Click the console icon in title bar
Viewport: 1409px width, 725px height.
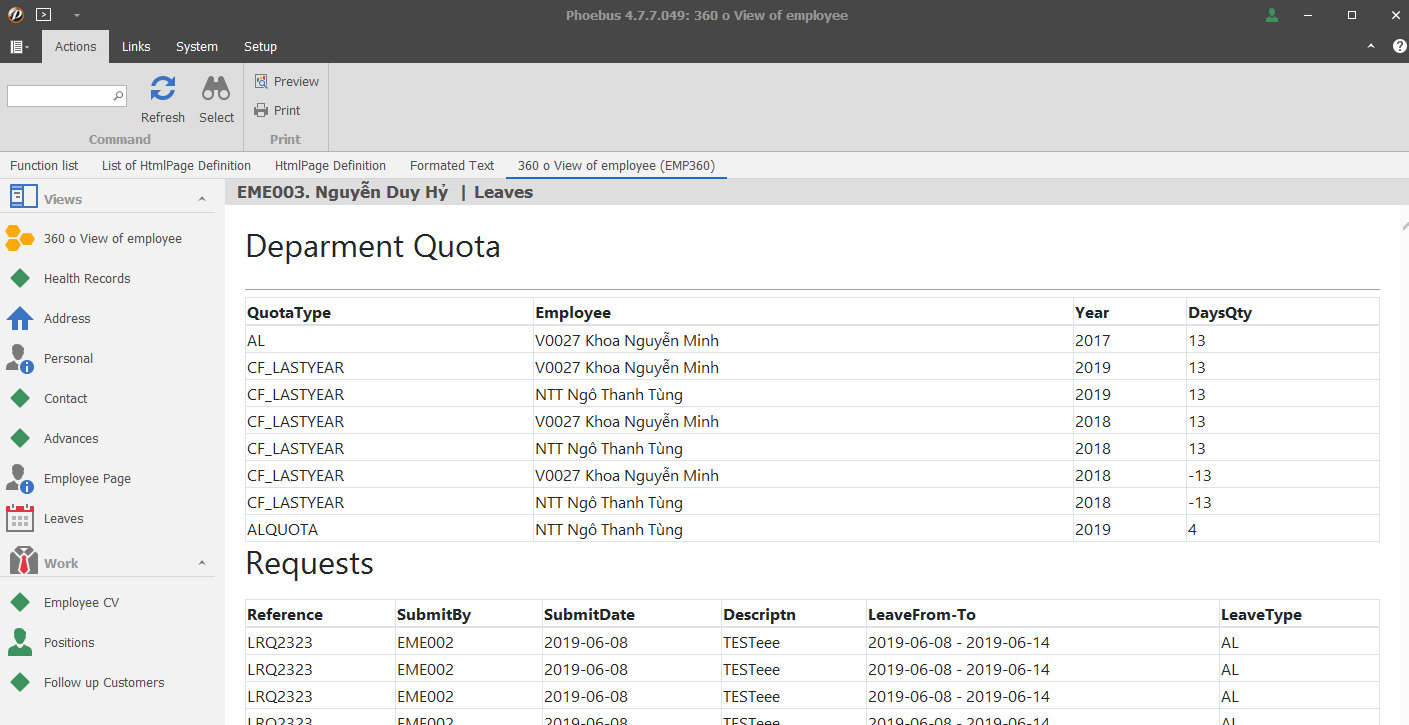[x=43, y=15]
